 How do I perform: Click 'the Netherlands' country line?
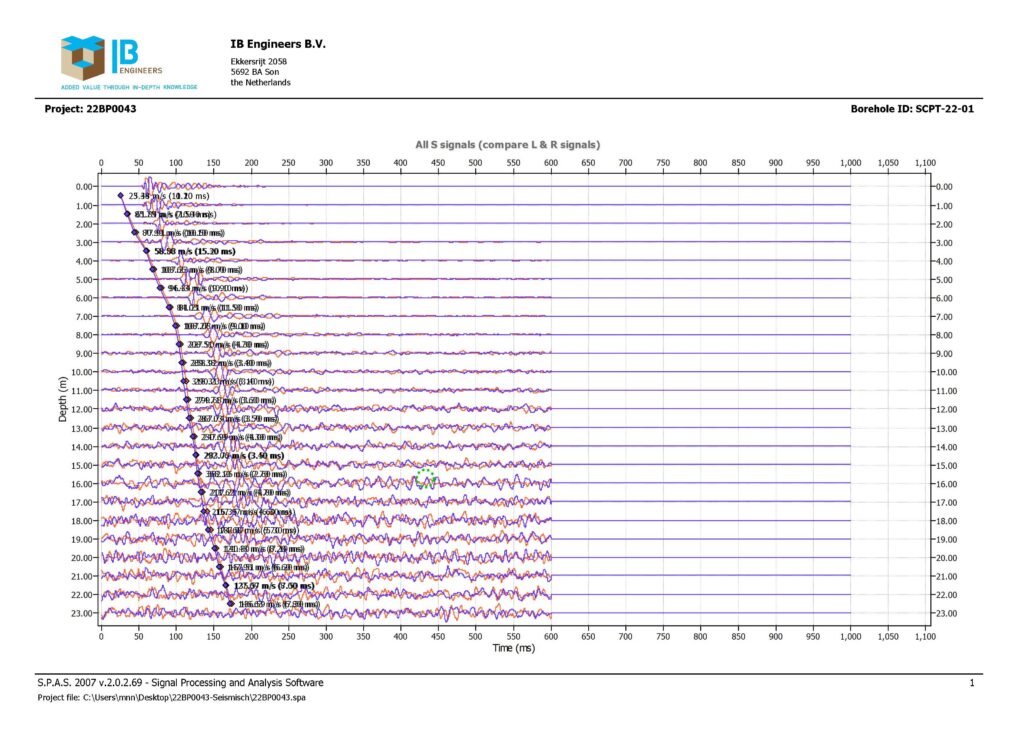pyautogui.click(x=260, y=82)
